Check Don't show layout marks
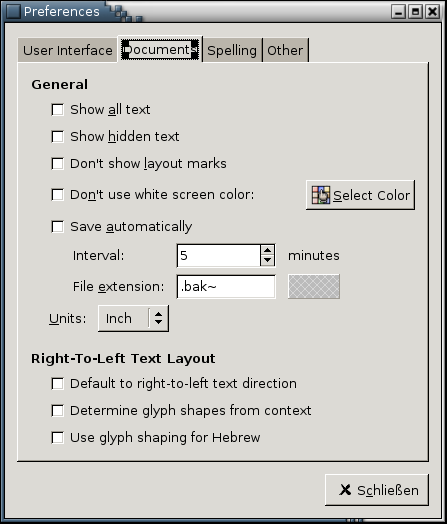Screen dimensions: 447x524 tap(57, 163)
